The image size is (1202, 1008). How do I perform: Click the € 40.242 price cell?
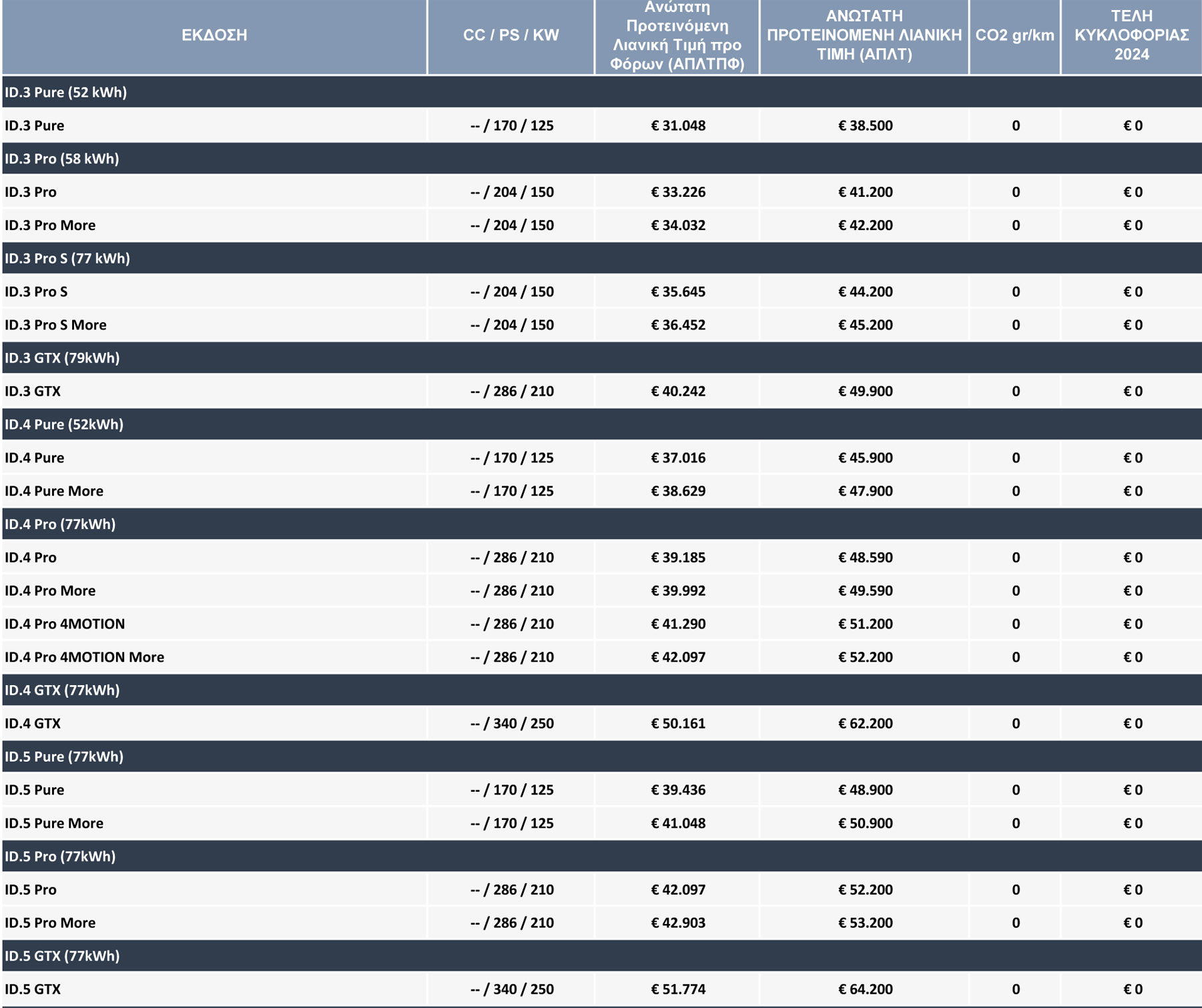pos(678,392)
